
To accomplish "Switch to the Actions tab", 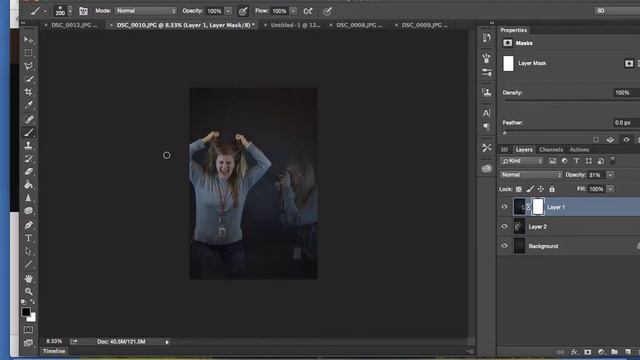I will click(x=579, y=150).
